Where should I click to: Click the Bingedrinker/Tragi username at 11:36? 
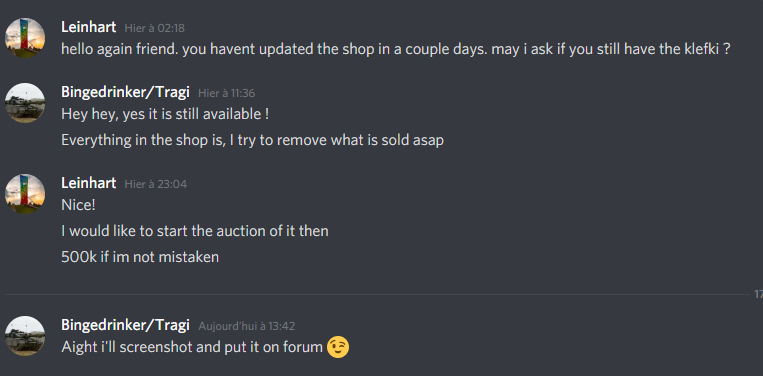pyautogui.click(x=126, y=92)
